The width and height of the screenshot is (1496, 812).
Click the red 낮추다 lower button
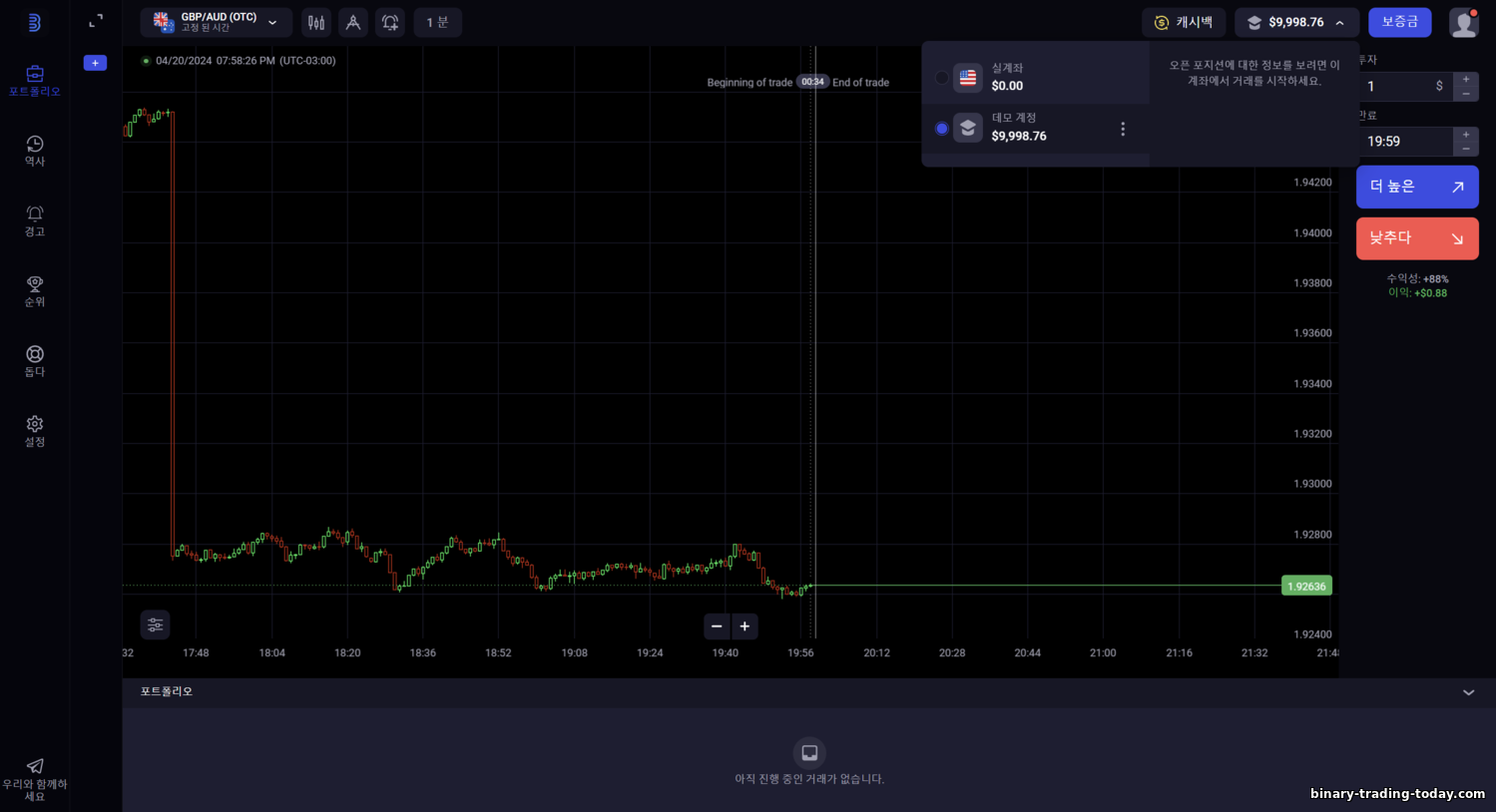point(1417,238)
